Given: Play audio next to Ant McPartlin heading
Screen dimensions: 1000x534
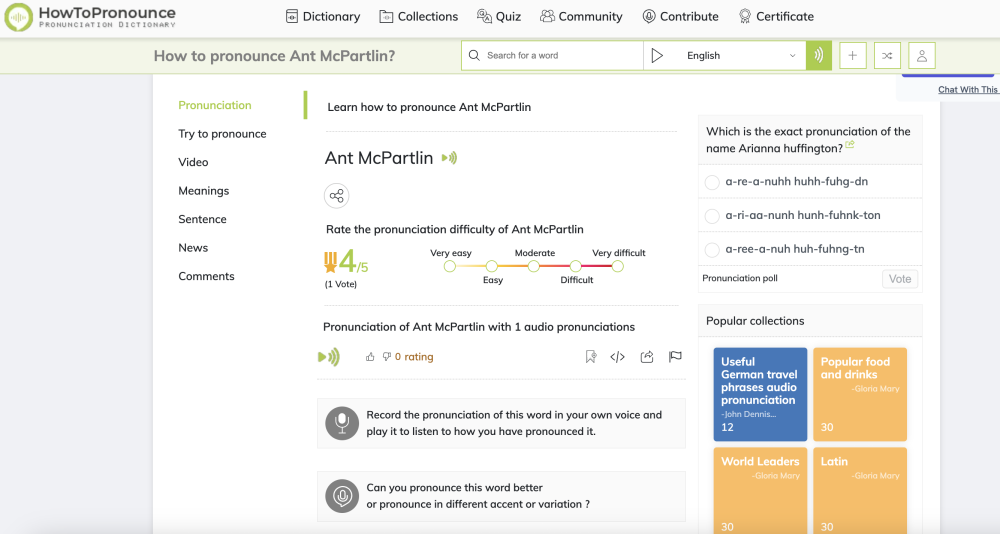Looking at the screenshot, I should (450, 158).
